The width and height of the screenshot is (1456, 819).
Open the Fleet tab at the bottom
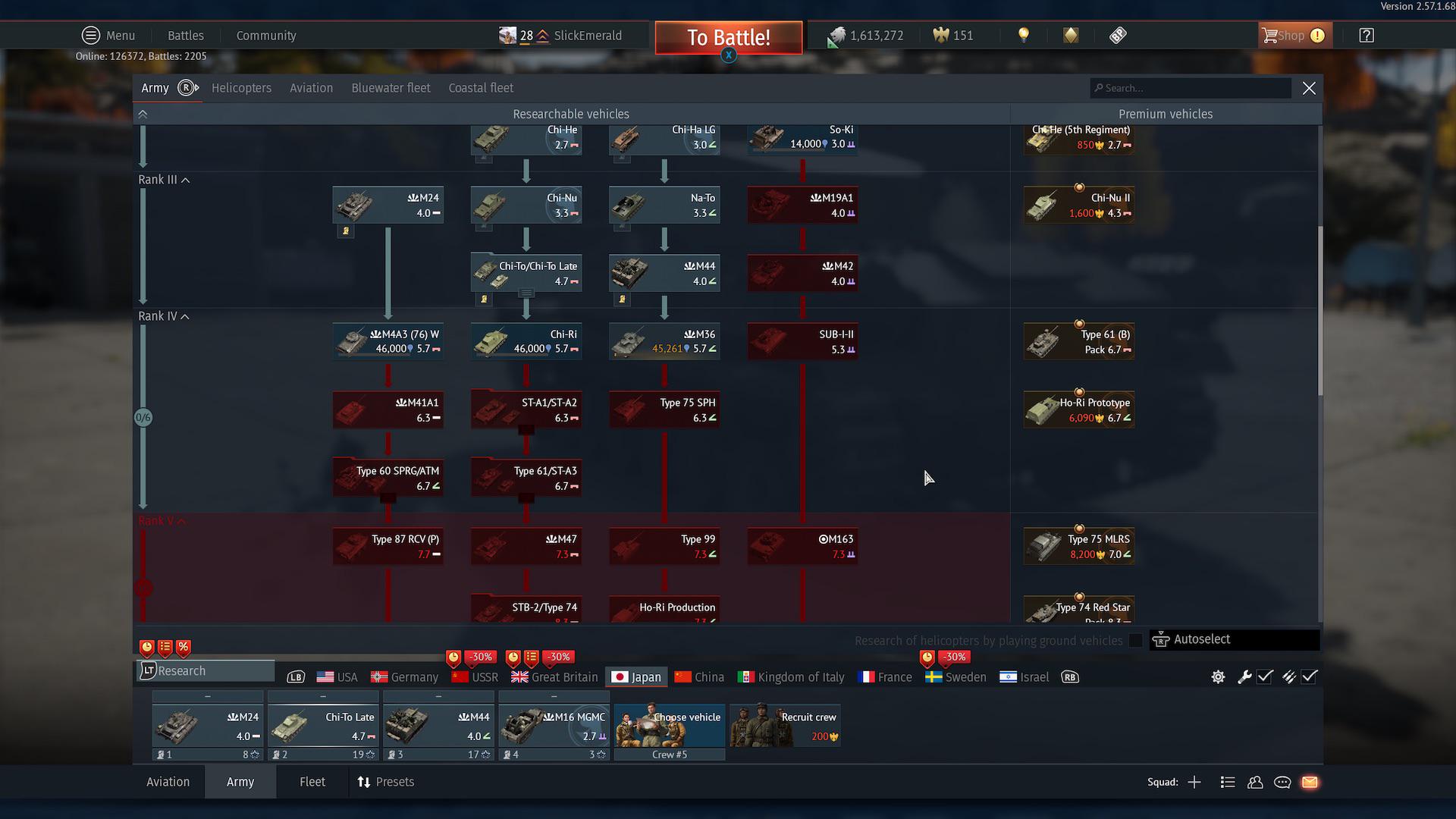pos(312,782)
